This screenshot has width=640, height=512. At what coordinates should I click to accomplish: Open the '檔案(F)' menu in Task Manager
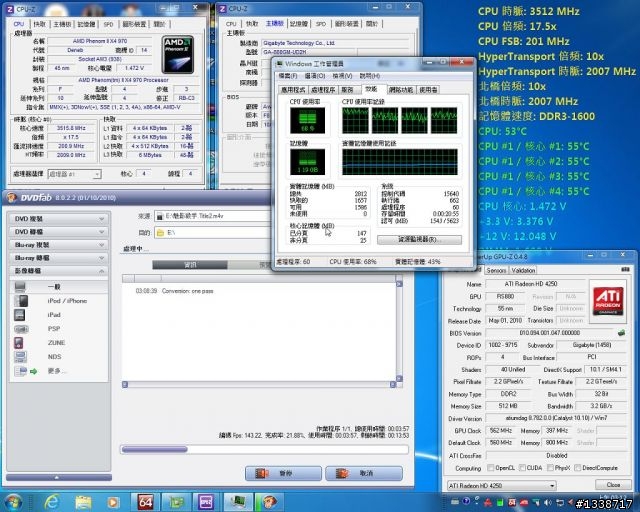pyautogui.click(x=288, y=76)
